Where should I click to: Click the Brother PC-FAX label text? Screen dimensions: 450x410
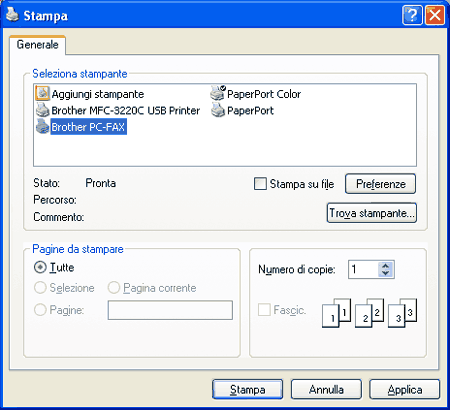coord(88,127)
